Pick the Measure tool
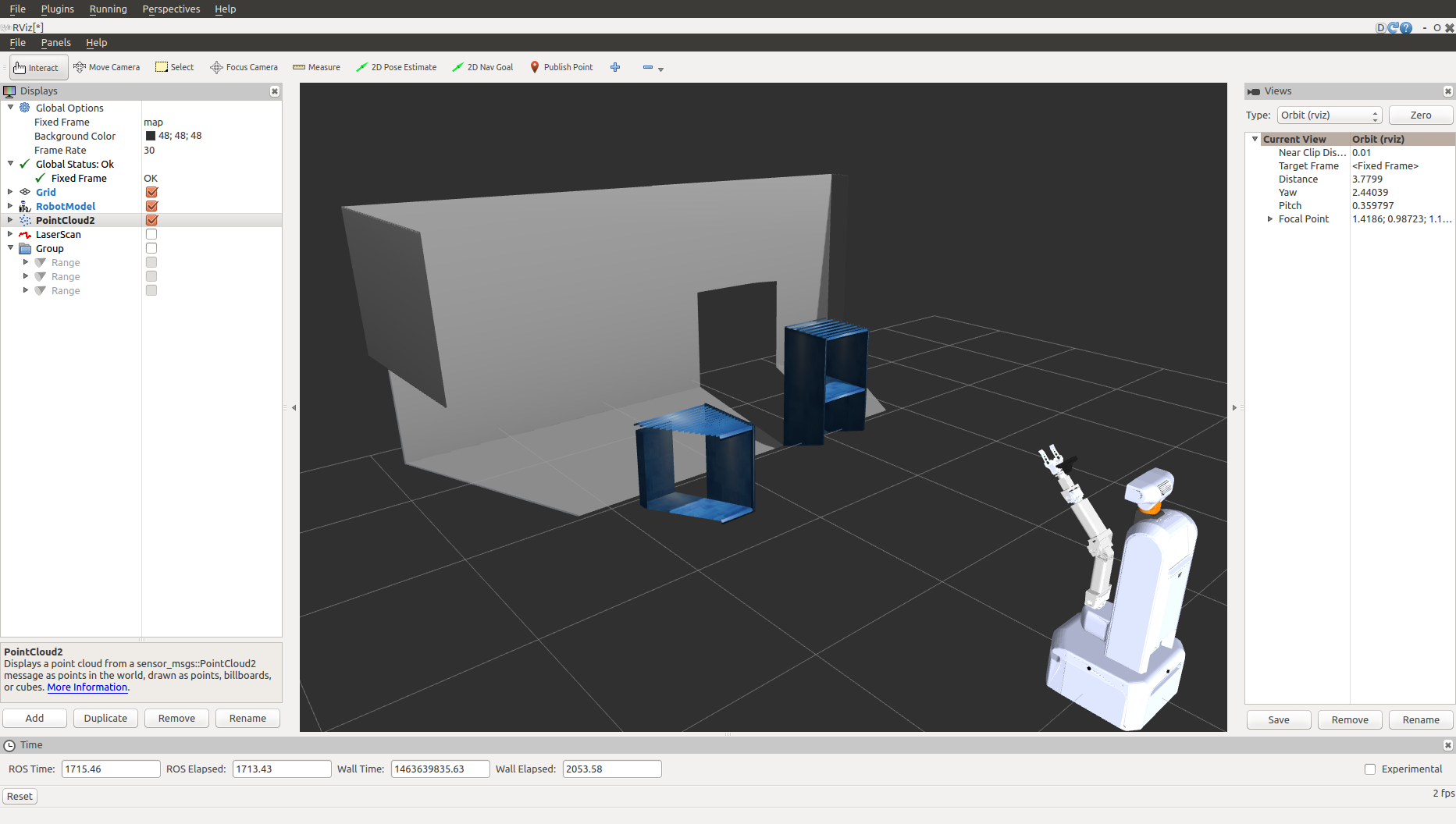 click(x=316, y=67)
